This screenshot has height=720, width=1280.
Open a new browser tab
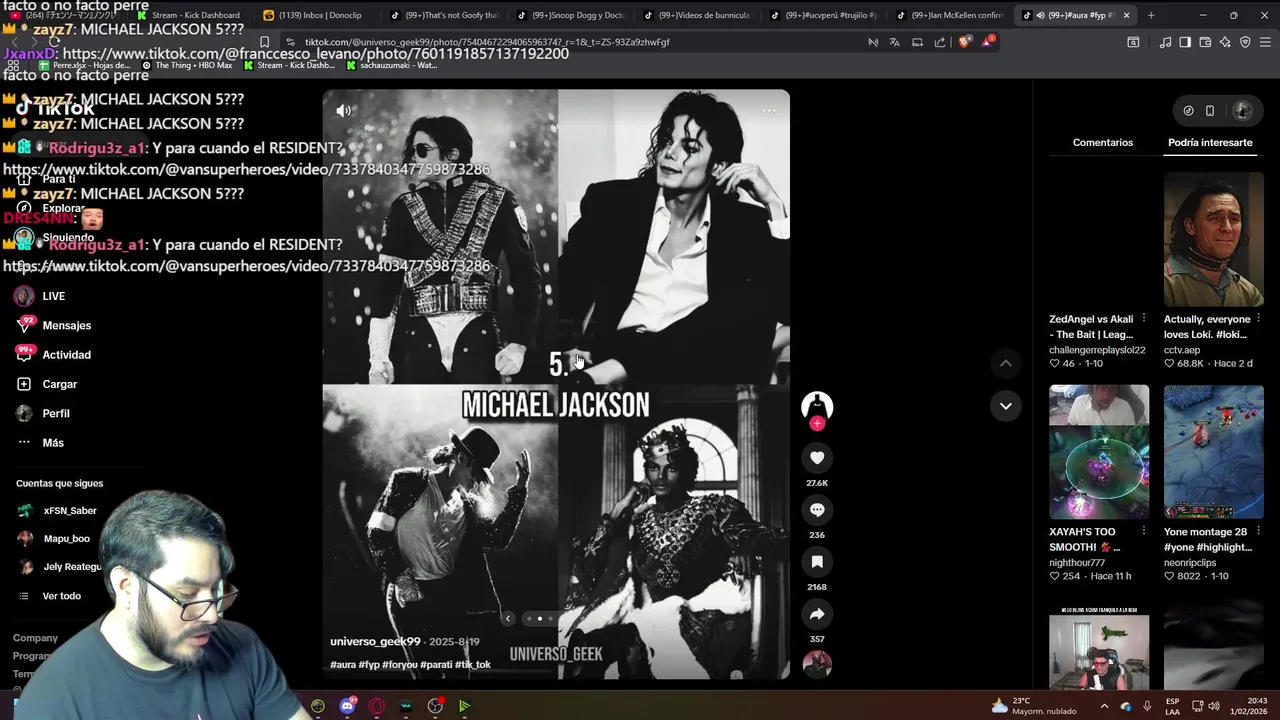1151,15
